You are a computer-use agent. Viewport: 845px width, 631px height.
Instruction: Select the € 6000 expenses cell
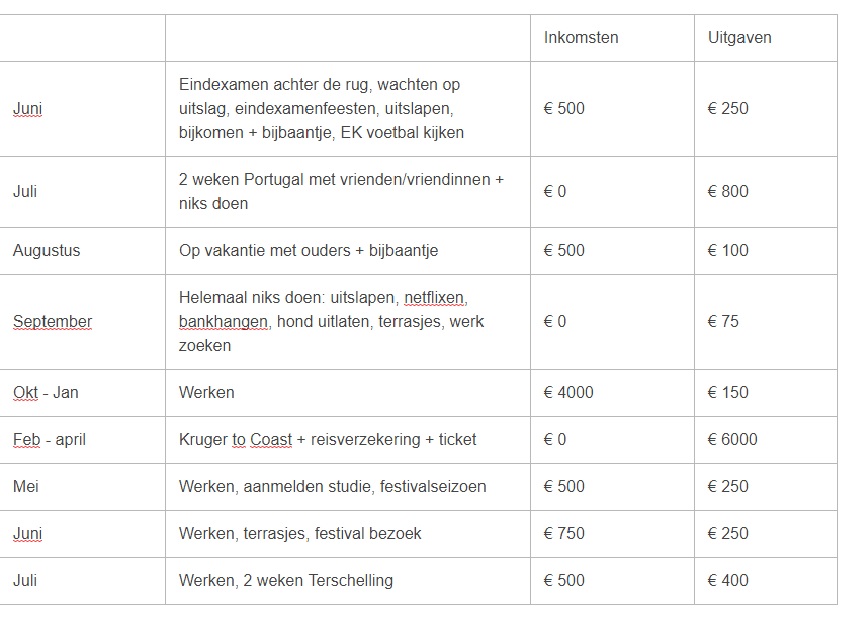(x=732, y=439)
